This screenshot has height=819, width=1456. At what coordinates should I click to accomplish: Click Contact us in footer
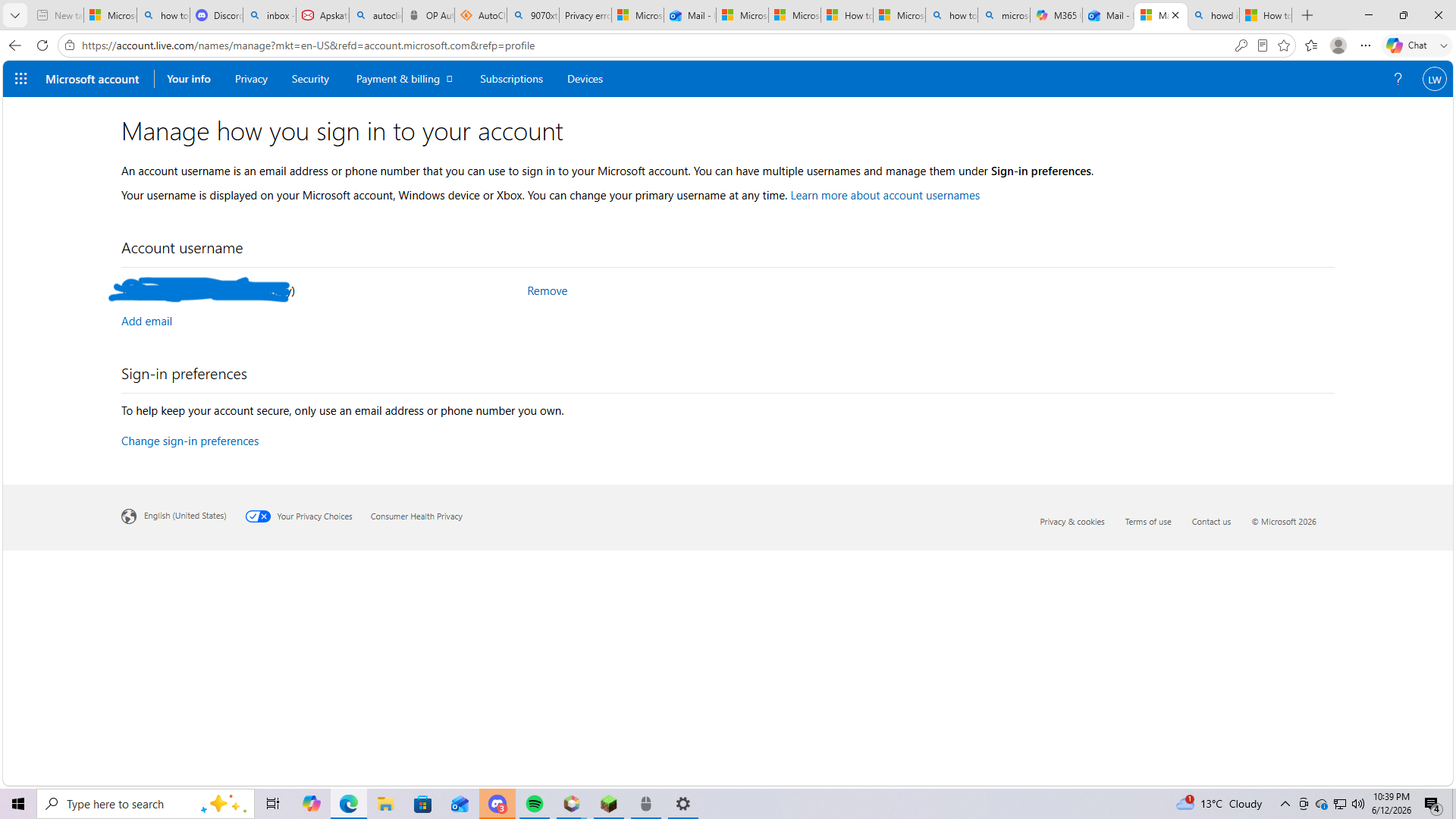click(1211, 522)
